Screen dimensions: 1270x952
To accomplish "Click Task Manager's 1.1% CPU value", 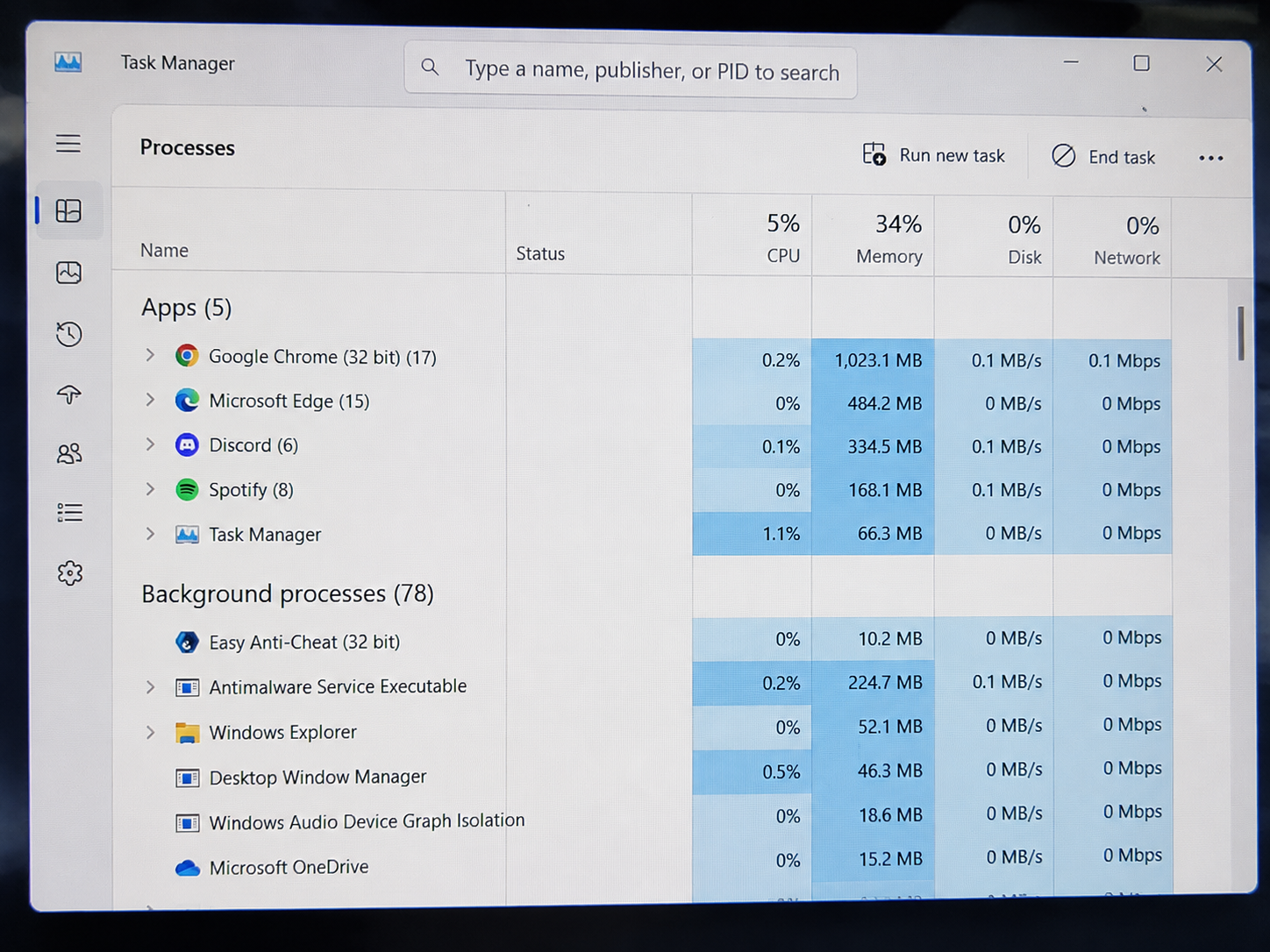I will pyautogui.click(x=781, y=533).
